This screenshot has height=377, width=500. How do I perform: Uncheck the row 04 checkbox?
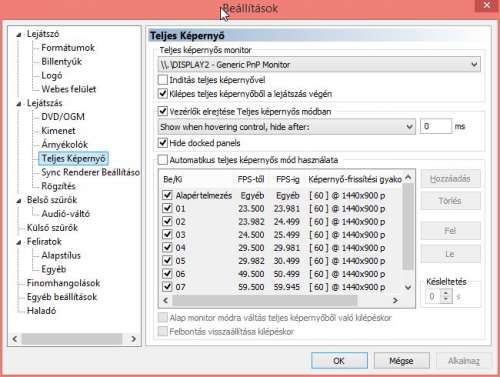(x=167, y=248)
